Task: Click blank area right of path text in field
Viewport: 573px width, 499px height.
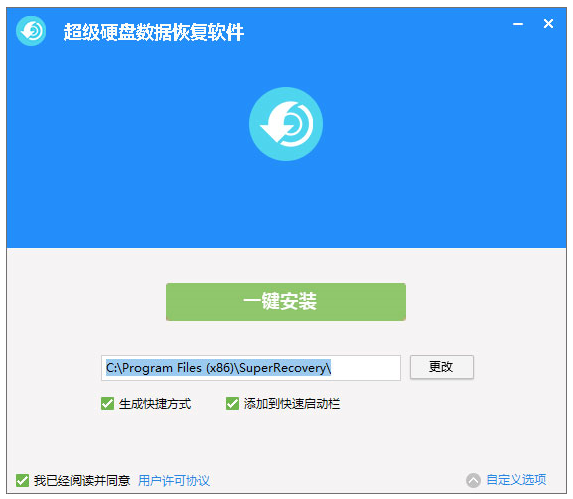Action: [365, 368]
